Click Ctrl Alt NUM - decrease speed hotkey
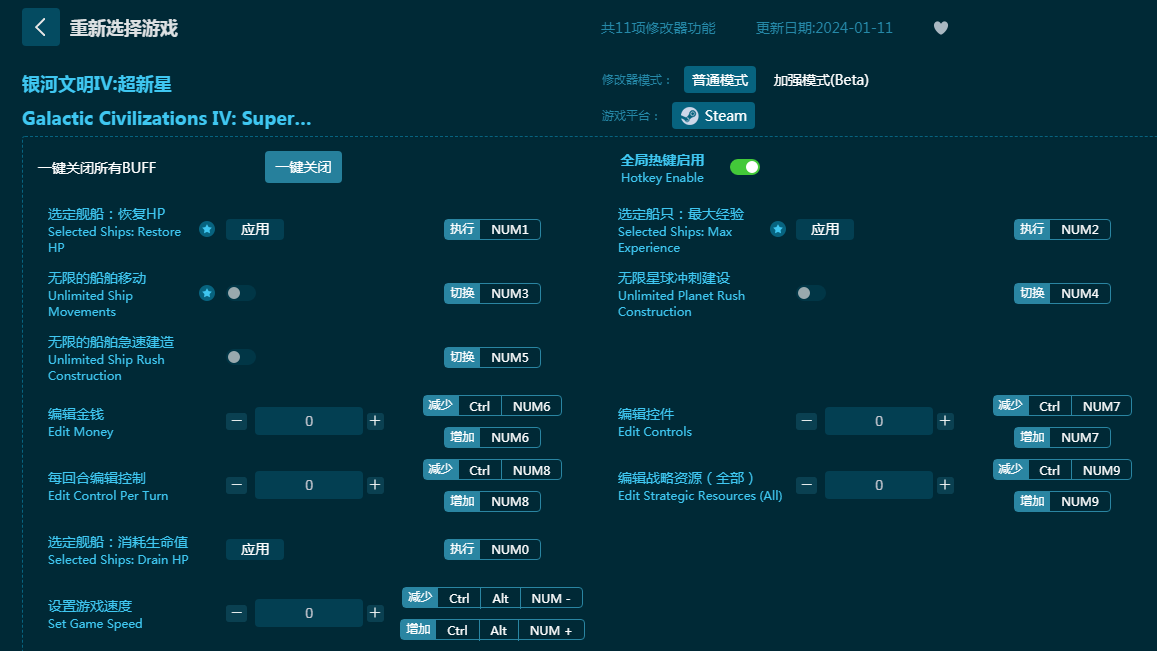Image resolution: width=1157 pixels, height=651 pixels. tap(492, 598)
